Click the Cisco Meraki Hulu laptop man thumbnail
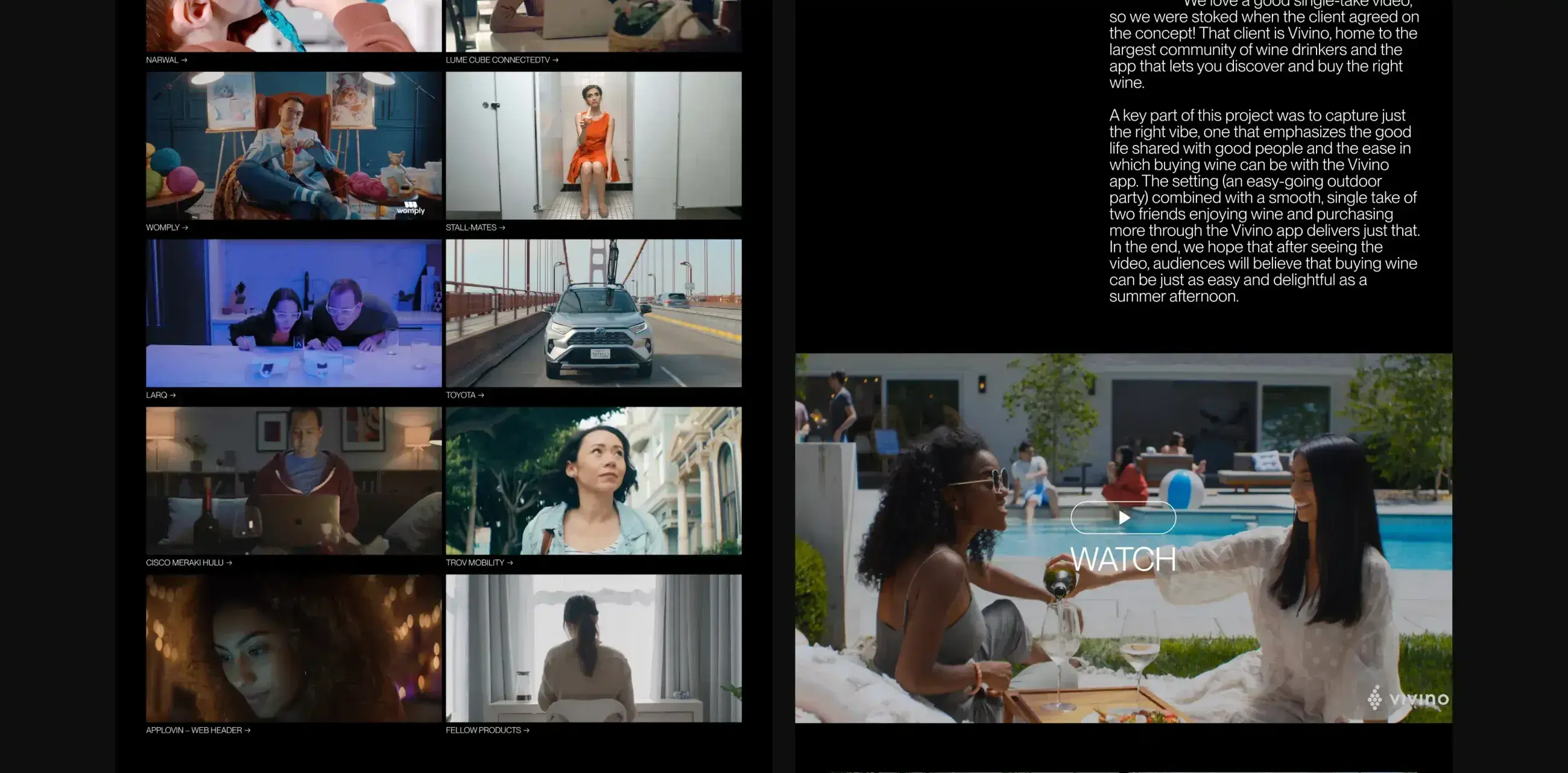Screen dimensions: 1568x773 (x=293, y=480)
